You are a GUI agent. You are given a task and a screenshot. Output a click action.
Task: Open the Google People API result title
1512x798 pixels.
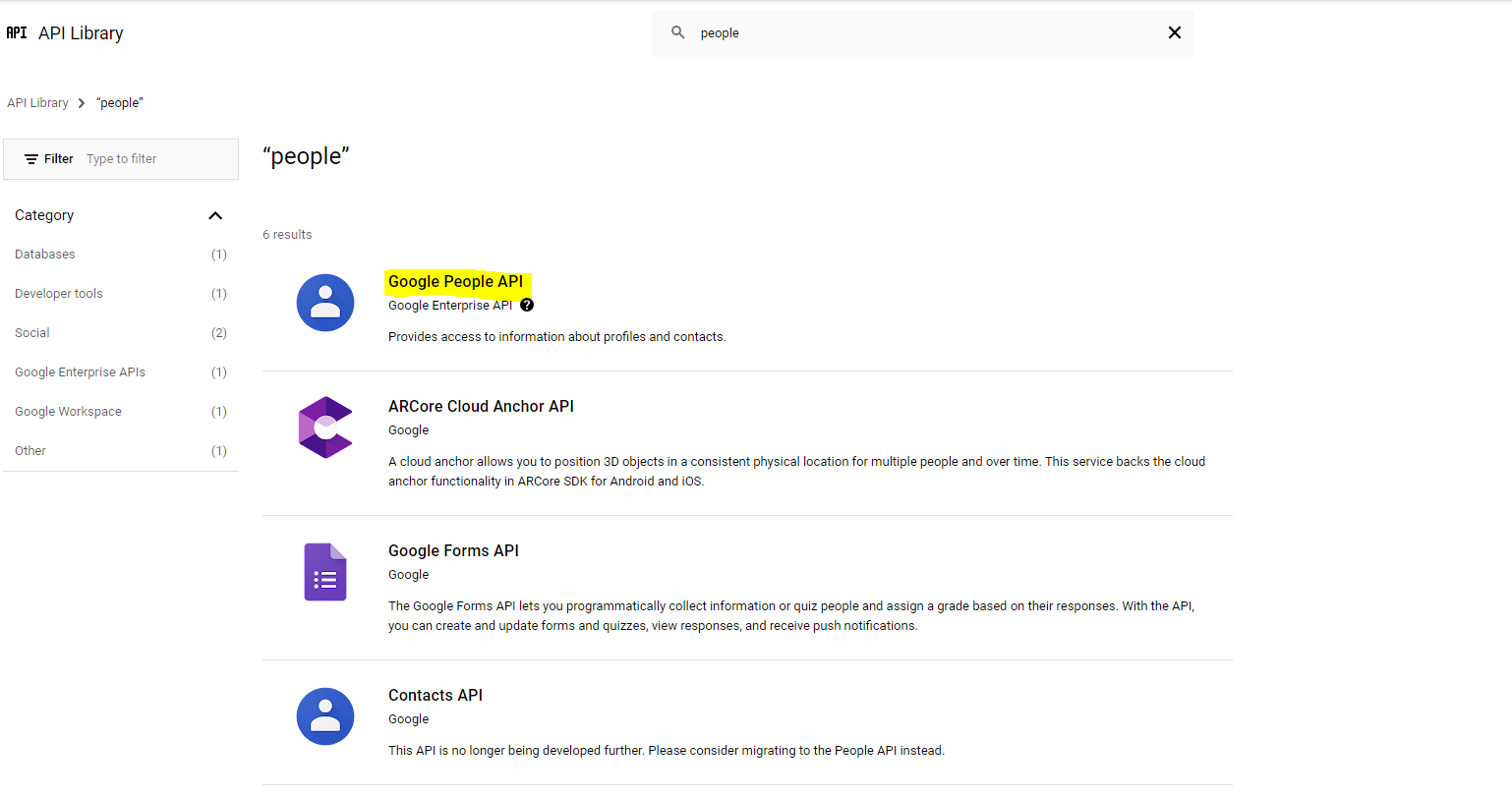(x=455, y=282)
